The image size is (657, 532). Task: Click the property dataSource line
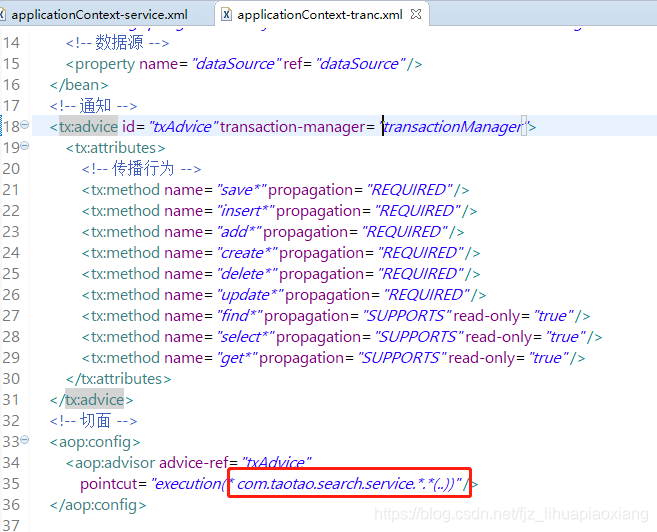tap(244, 64)
